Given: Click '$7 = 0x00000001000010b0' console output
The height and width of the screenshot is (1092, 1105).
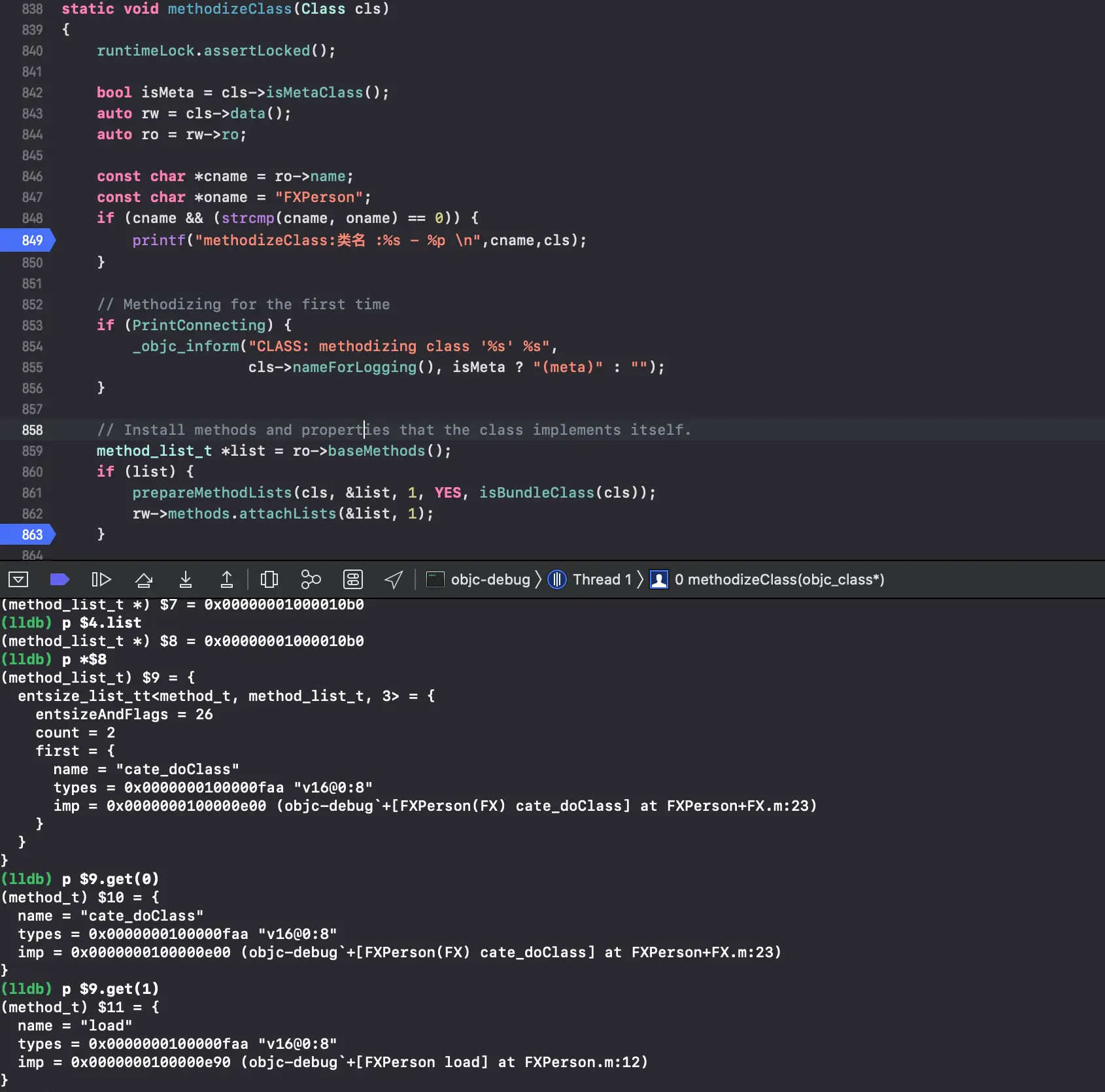Looking at the screenshot, I should [262, 604].
